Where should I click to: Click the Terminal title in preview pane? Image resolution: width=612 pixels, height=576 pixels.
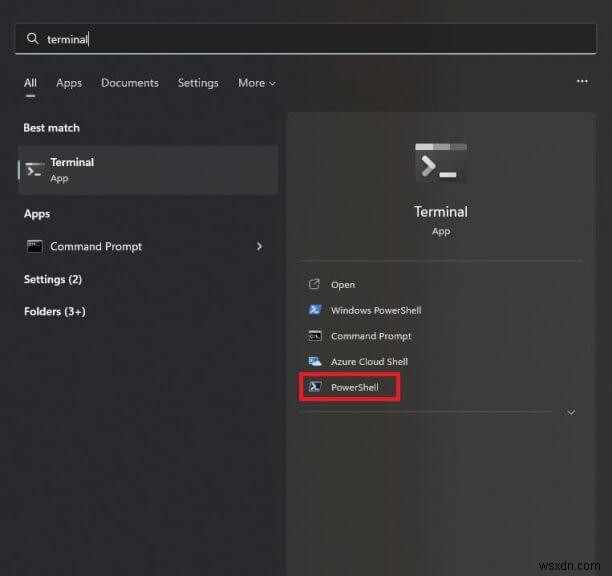[x=441, y=212]
